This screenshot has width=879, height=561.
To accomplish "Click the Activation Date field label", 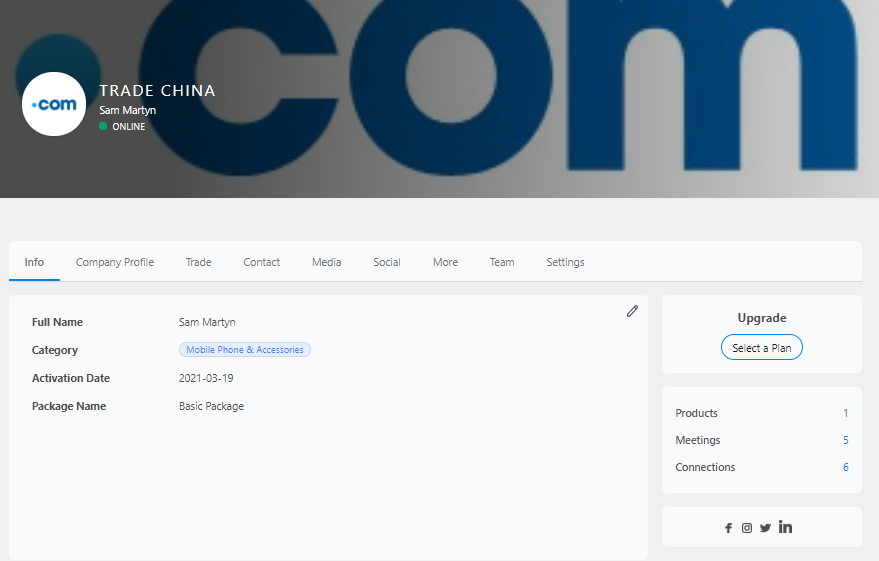I will (71, 378).
